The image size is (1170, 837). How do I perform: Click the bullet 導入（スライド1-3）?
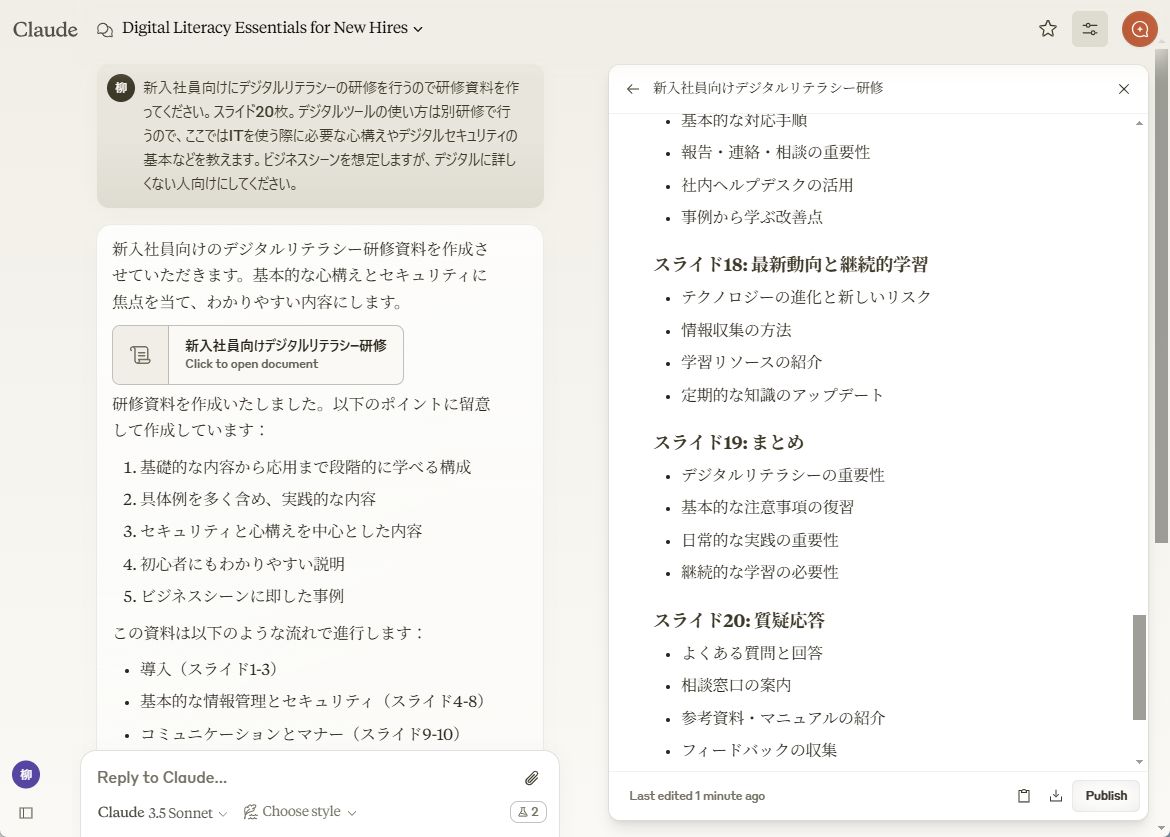[x=209, y=669]
